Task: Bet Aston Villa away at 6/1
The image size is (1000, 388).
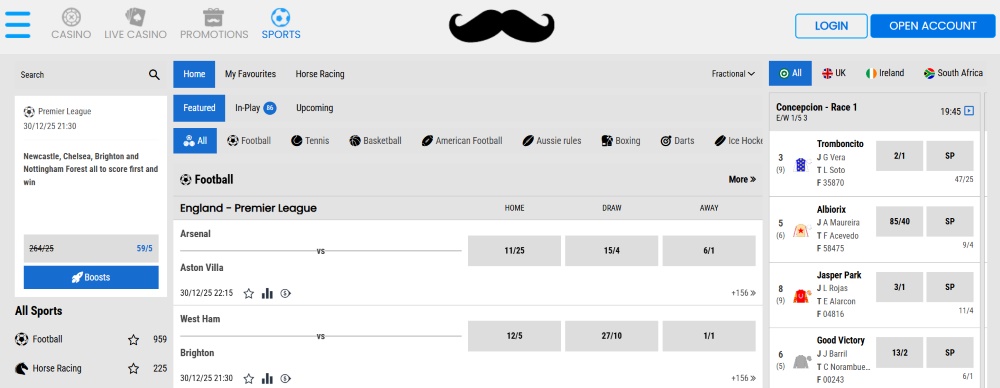Action: click(709, 251)
